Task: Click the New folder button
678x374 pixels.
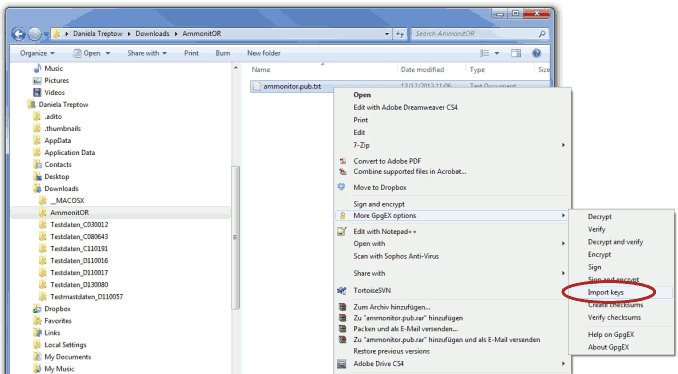Action: click(x=264, y=53)
